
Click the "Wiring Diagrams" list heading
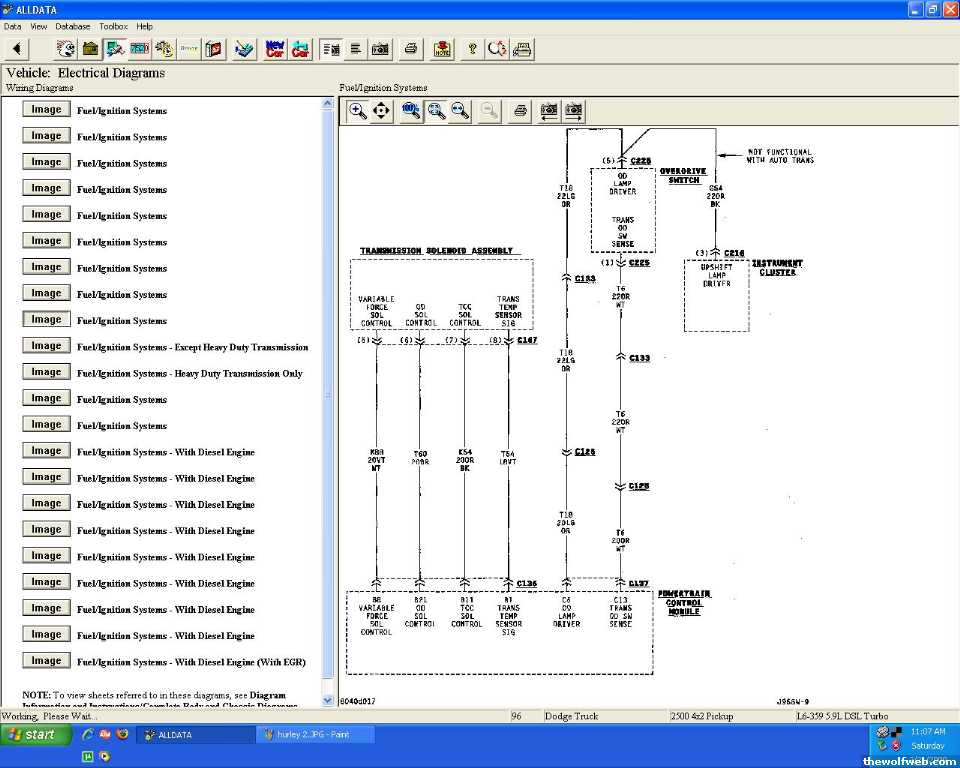point(39,88)
